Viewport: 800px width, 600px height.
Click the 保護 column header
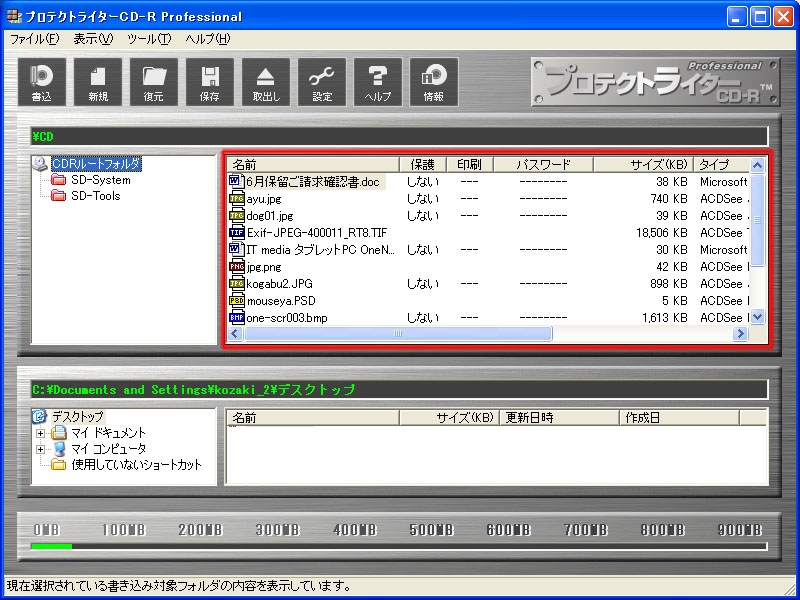coord(423,164)
